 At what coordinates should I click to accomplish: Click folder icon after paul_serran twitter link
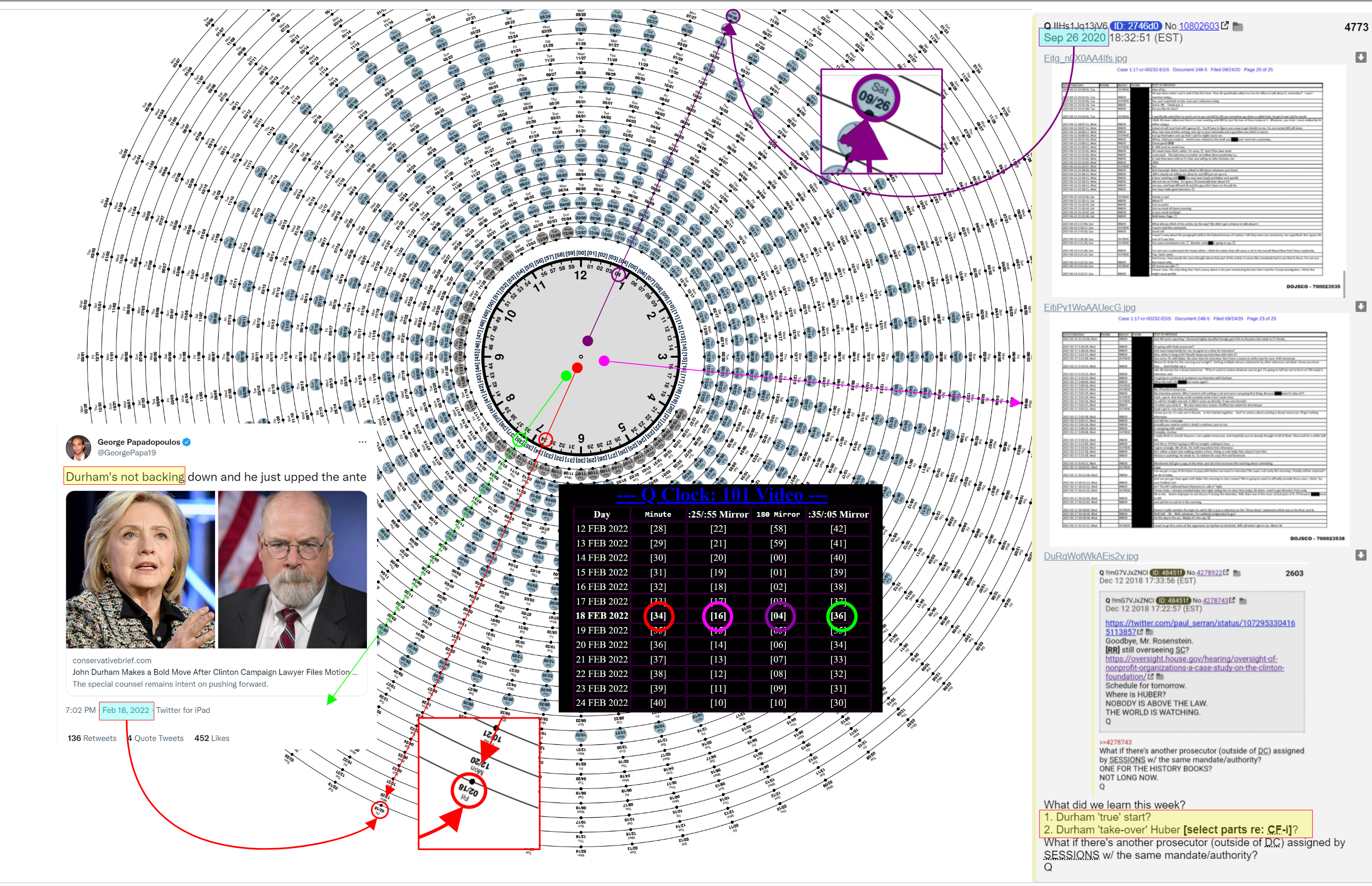tap(1149, 631)
